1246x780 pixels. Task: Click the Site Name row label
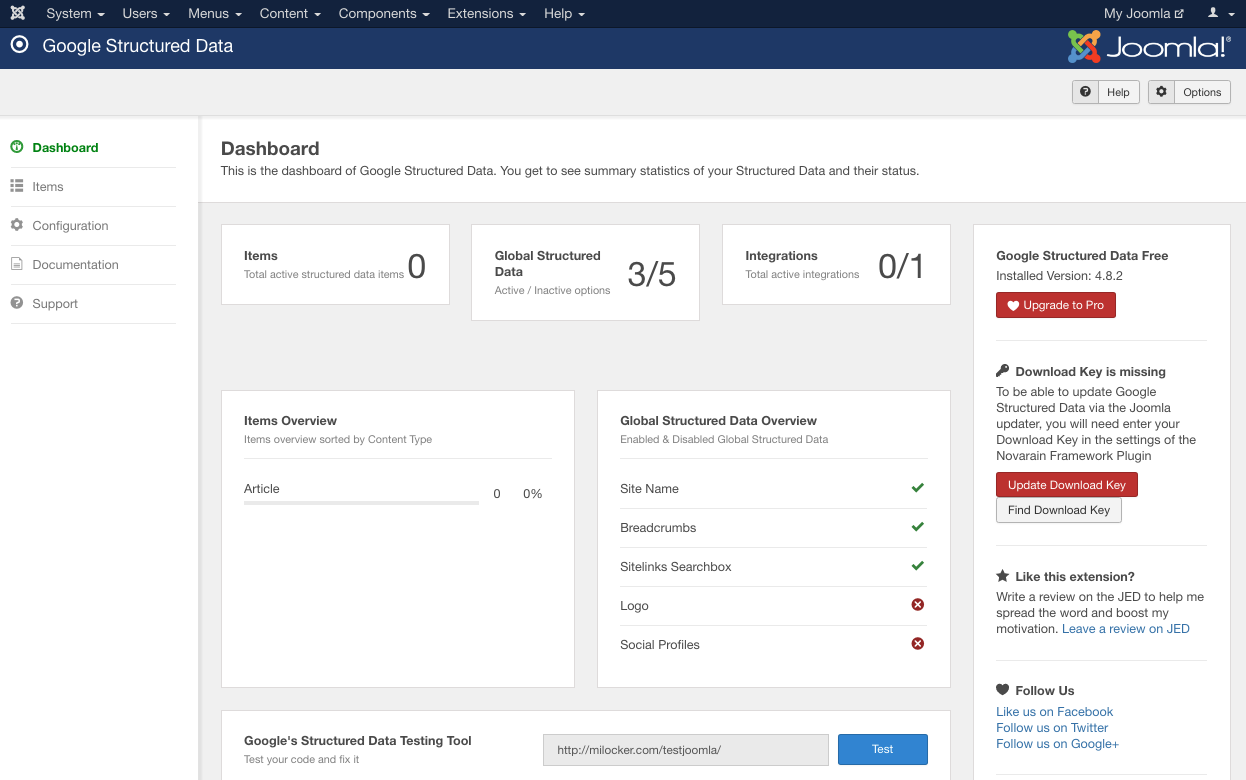click(649, 489)
